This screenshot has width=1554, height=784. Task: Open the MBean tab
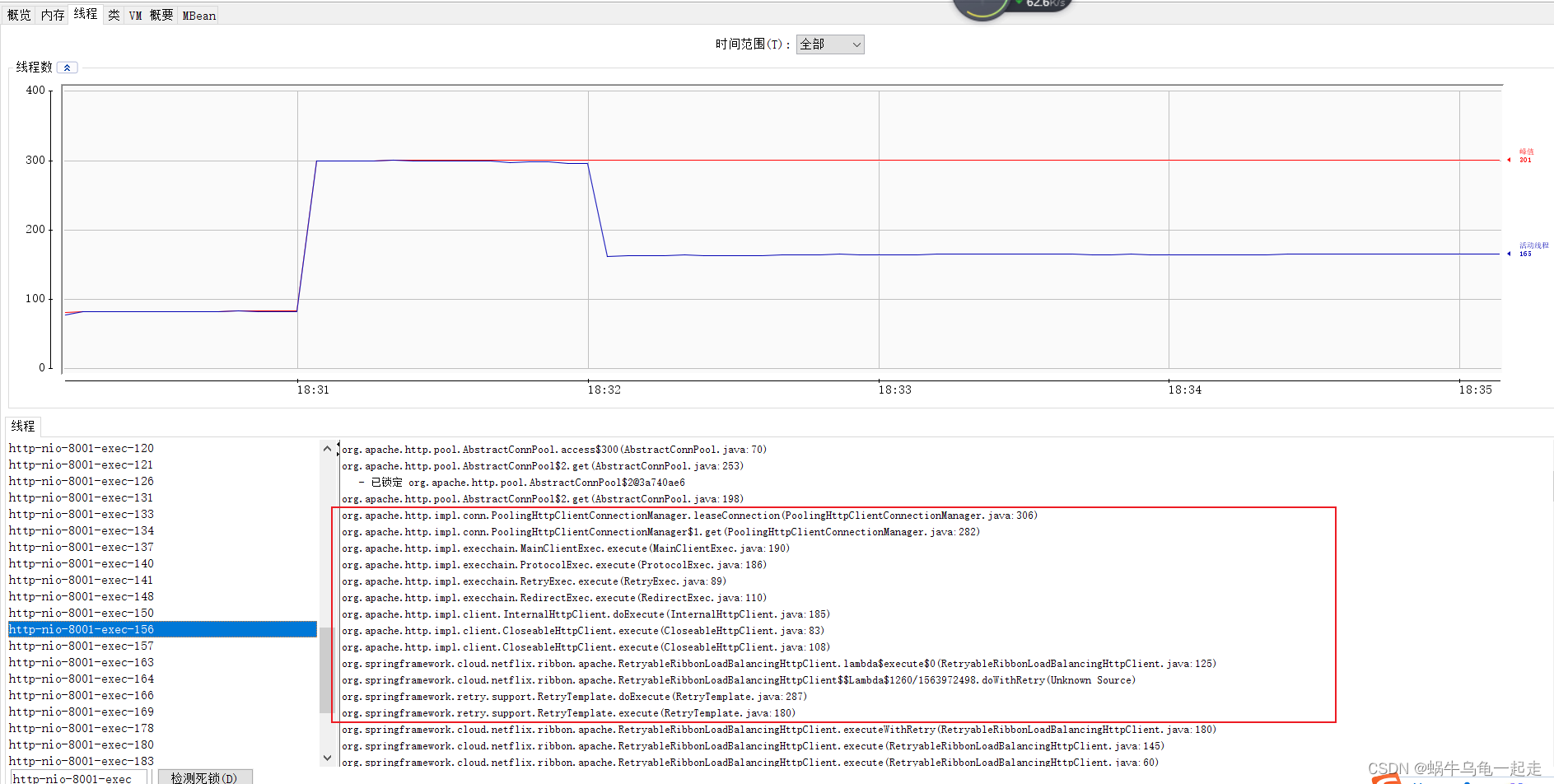[x=198, y=15]
